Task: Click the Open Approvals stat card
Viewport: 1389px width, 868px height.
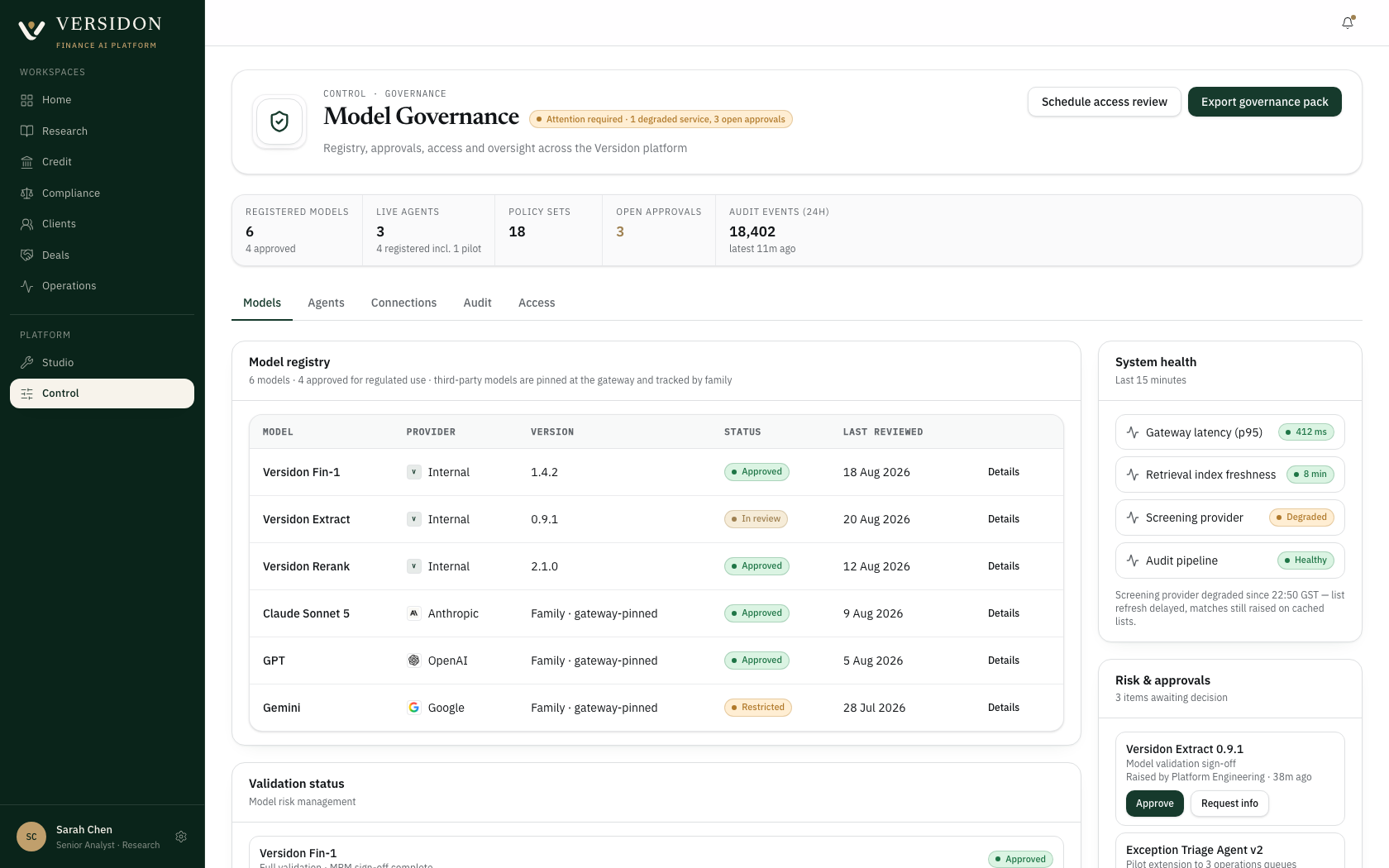Action: coord(659,230)
